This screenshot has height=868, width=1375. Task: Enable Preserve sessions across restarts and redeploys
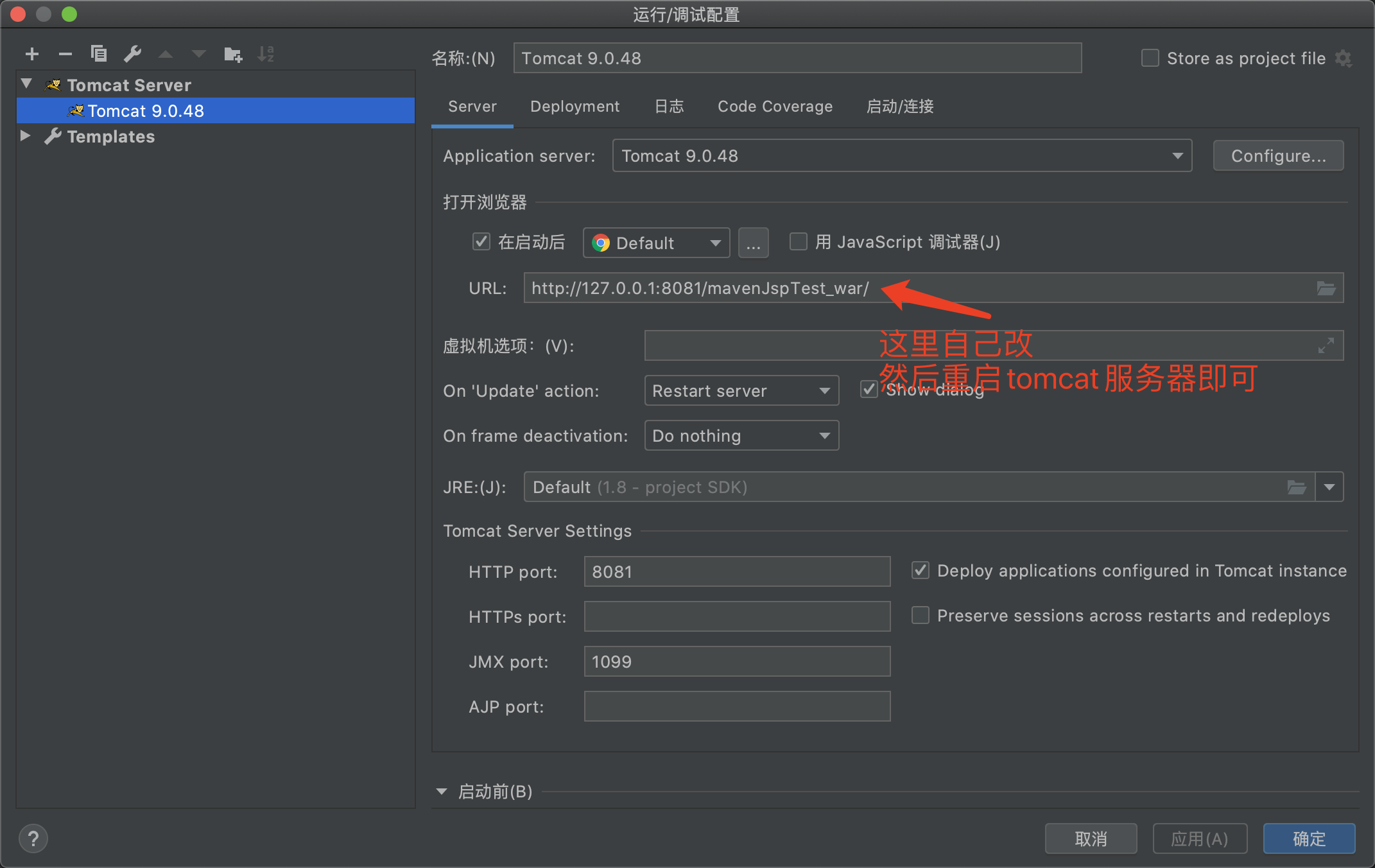(x=920, y=616)
